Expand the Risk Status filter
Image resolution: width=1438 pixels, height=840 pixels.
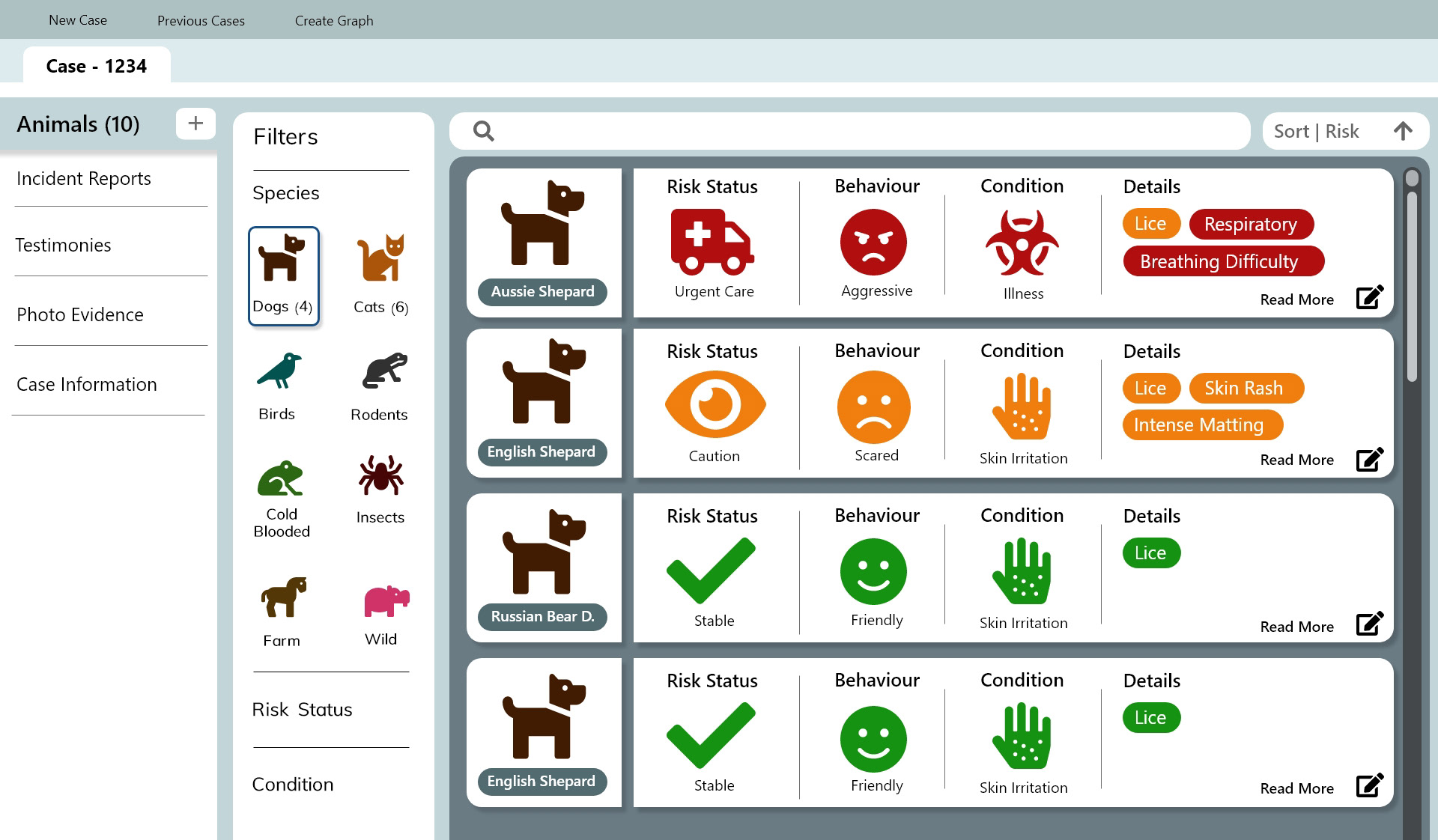click(x=302, y=709)
